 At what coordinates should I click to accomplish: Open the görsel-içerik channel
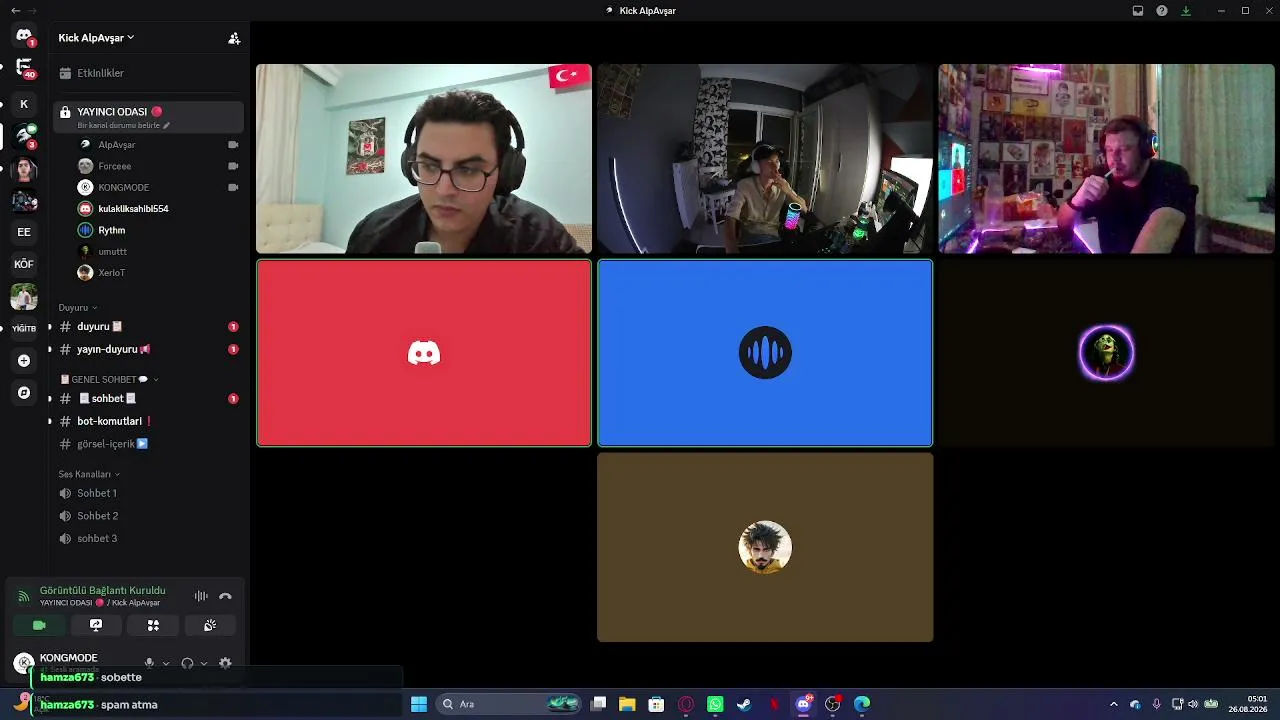(148, 444)
